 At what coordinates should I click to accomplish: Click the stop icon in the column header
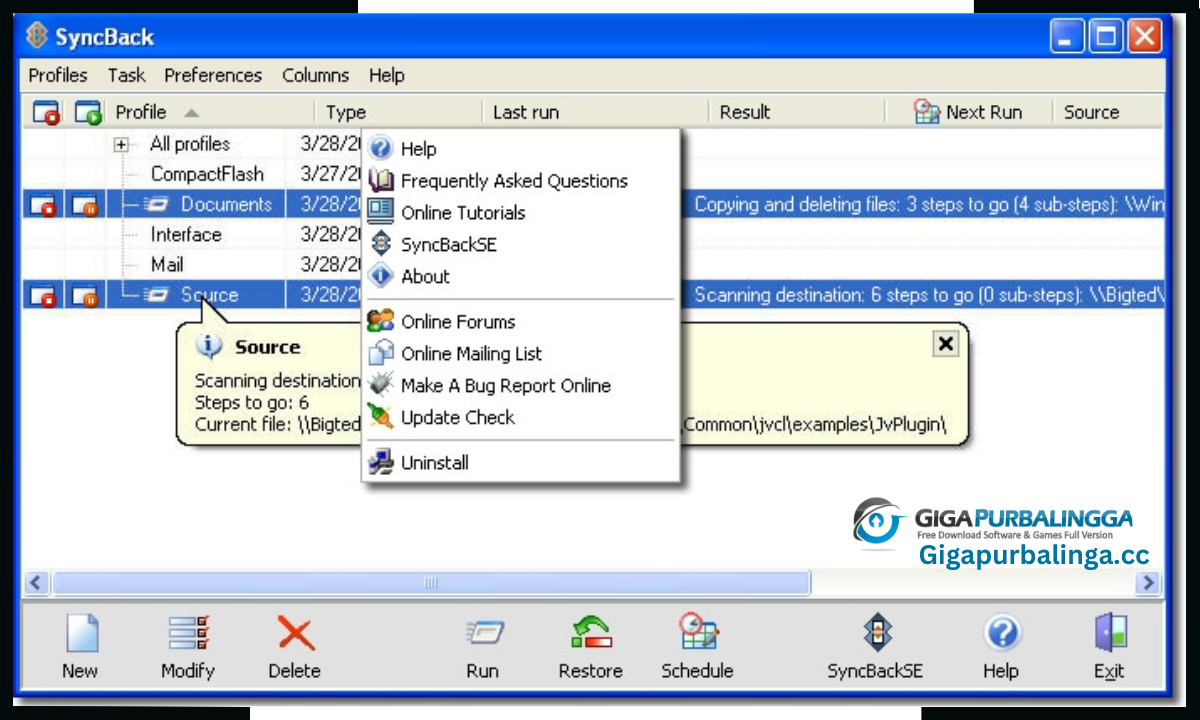[46, 112]
